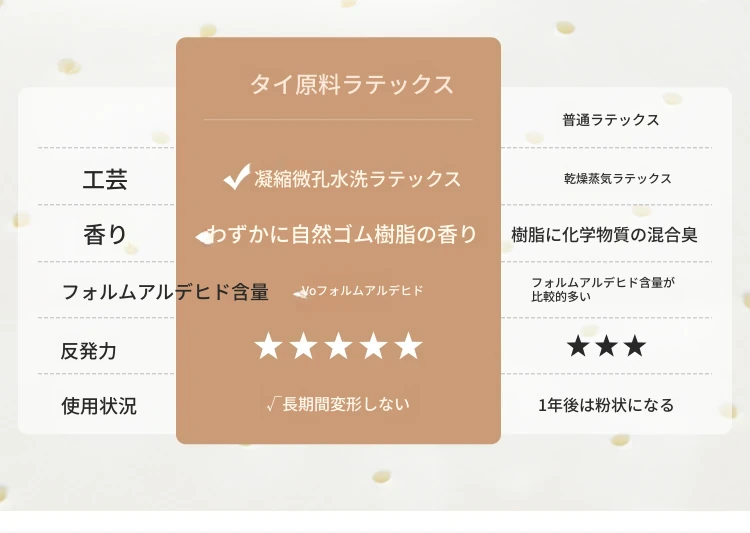Click the 使用状況 row label
The width and height of the screenshot is (750, 533).
99,406
